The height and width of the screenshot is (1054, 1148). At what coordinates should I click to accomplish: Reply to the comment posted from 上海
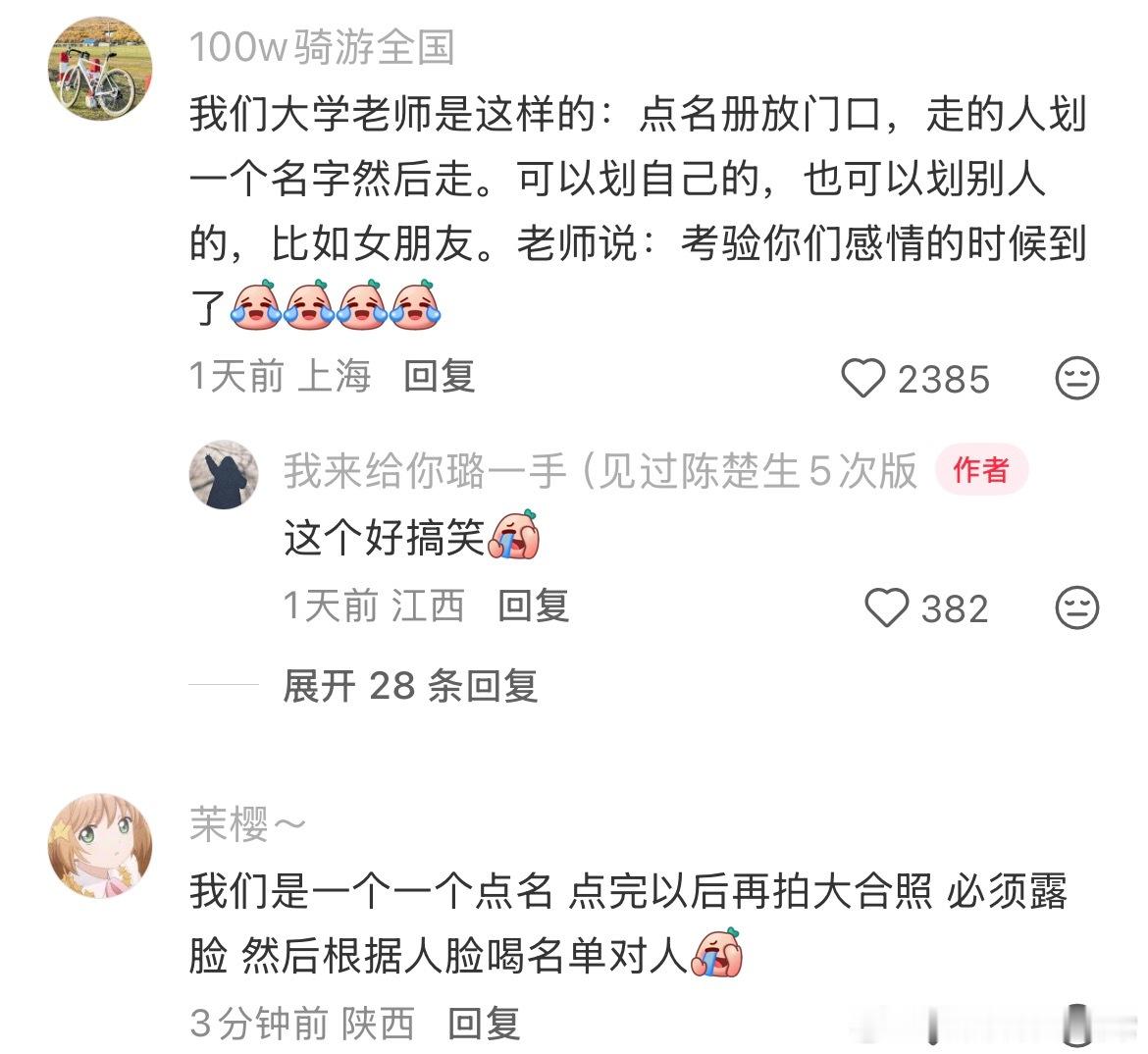[x=440, y=377]
